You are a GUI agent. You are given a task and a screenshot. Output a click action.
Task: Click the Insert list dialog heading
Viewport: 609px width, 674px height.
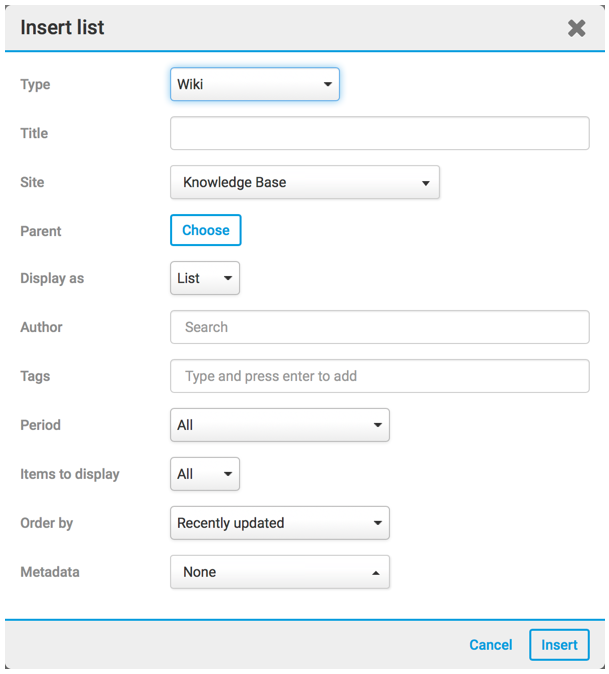(62, 28)
